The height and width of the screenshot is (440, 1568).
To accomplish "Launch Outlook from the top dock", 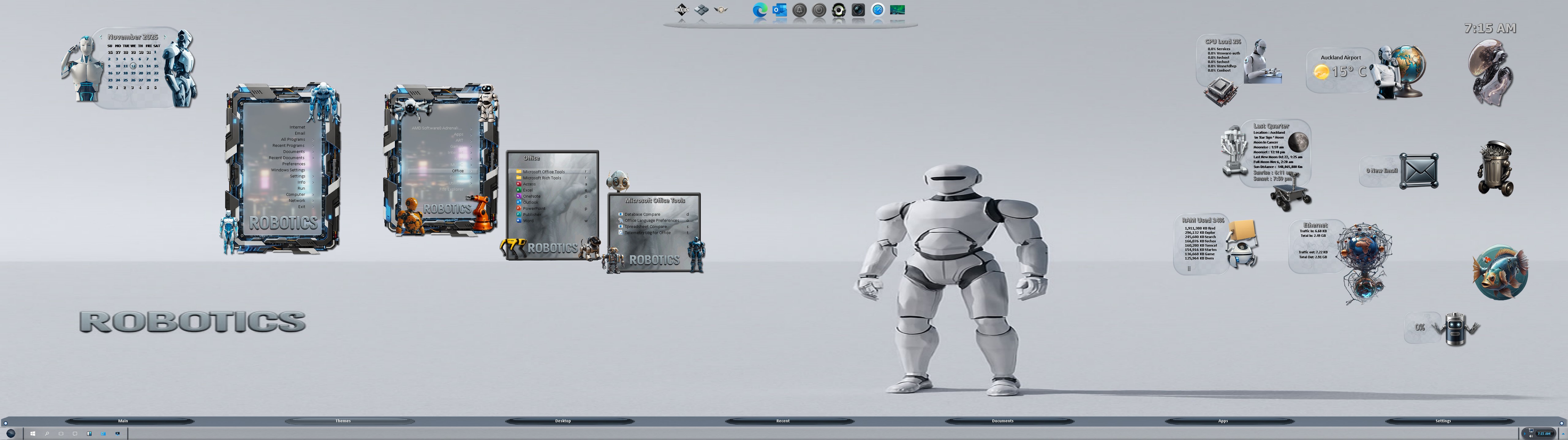I will pos(779,10).
